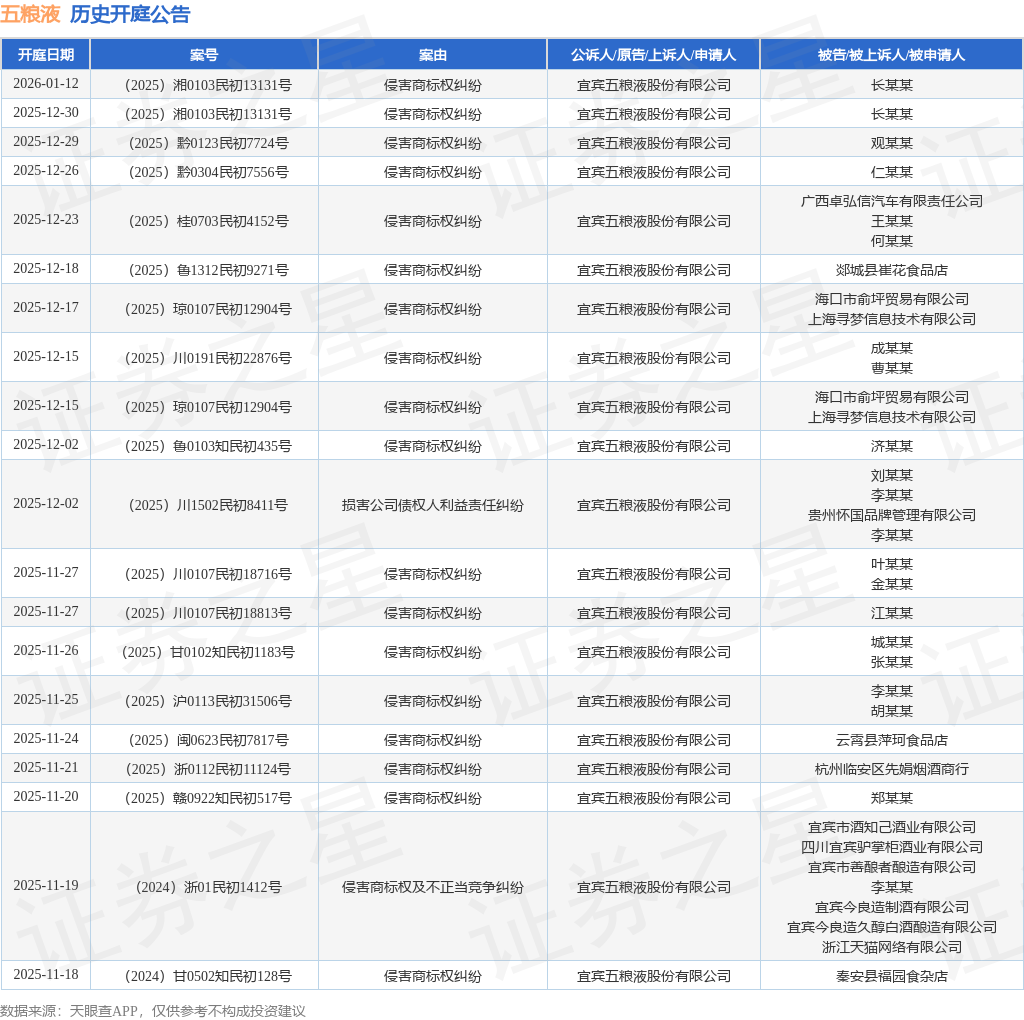Click the date 2025-11-19

(x=46, y=885)
